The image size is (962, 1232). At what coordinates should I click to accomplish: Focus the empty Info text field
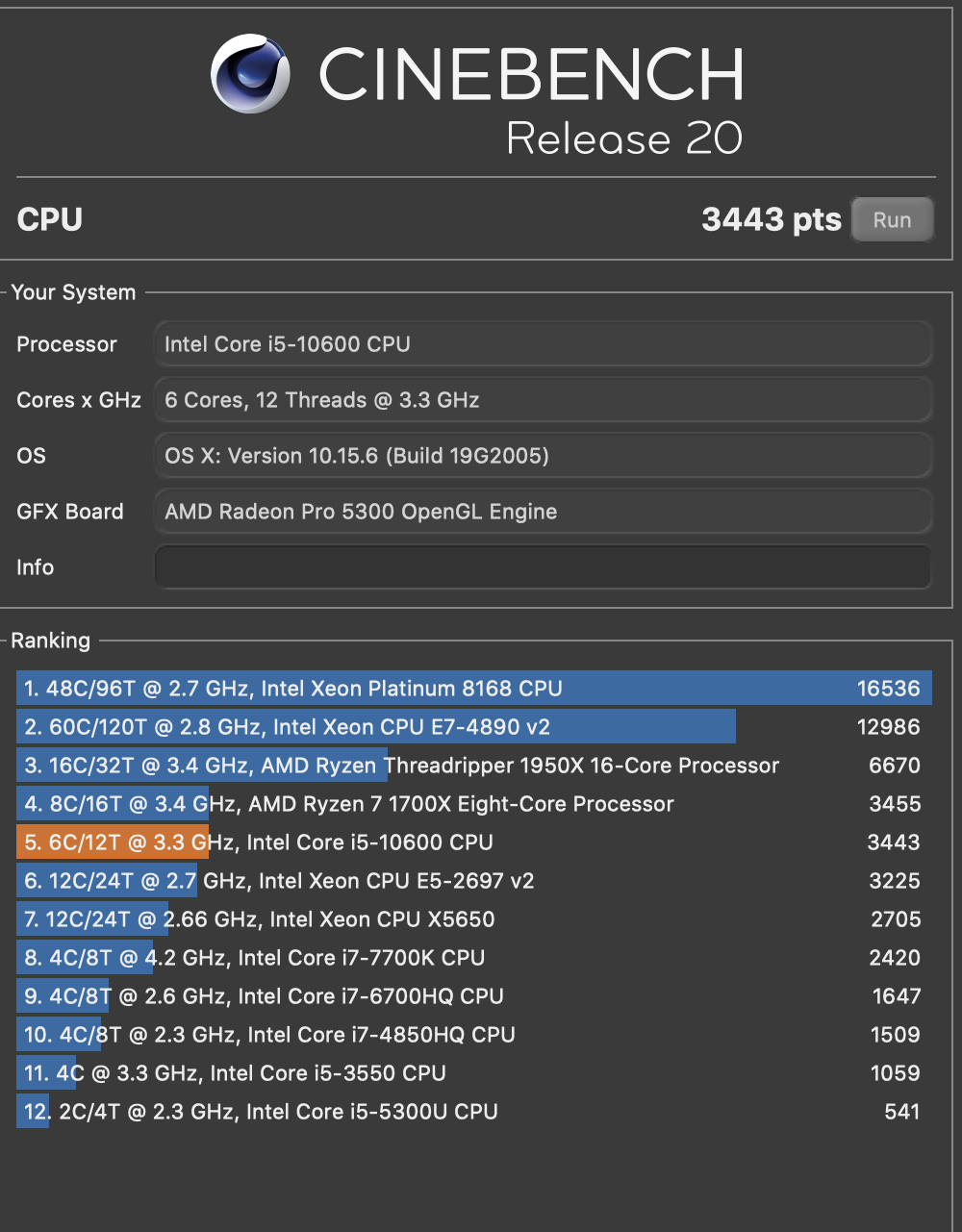[543, 567]
